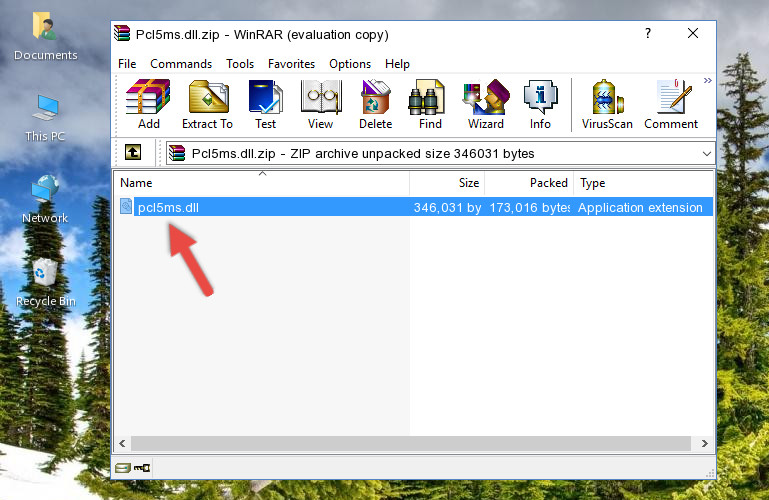Run the Test archive tool
Screen dimensions: 769x500
(x=265, y=104)
